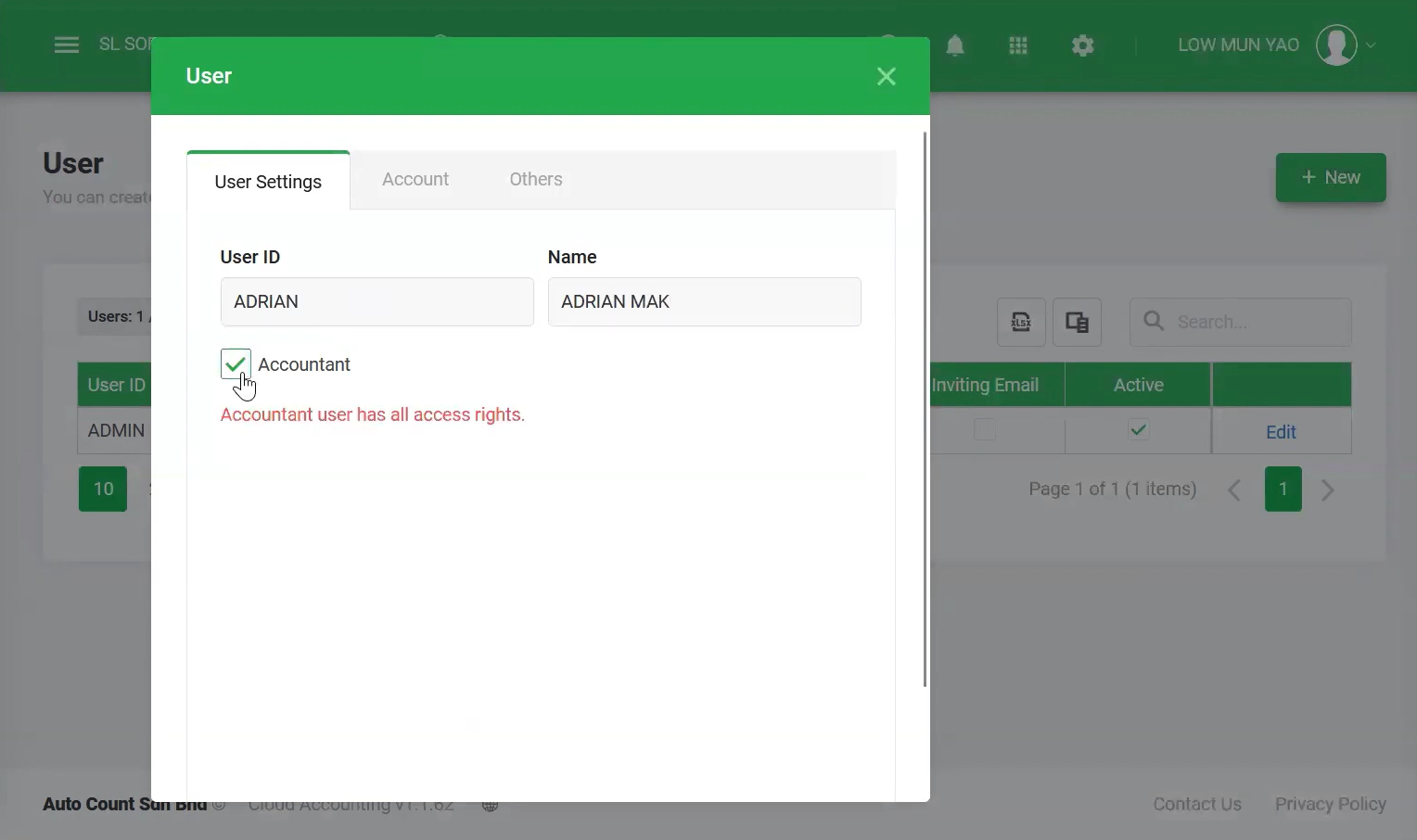This screenshot has width=1417, height=840.
Task: Toggle the Active checkbox for ADMIN row
Action: (x=1139, y=430)
